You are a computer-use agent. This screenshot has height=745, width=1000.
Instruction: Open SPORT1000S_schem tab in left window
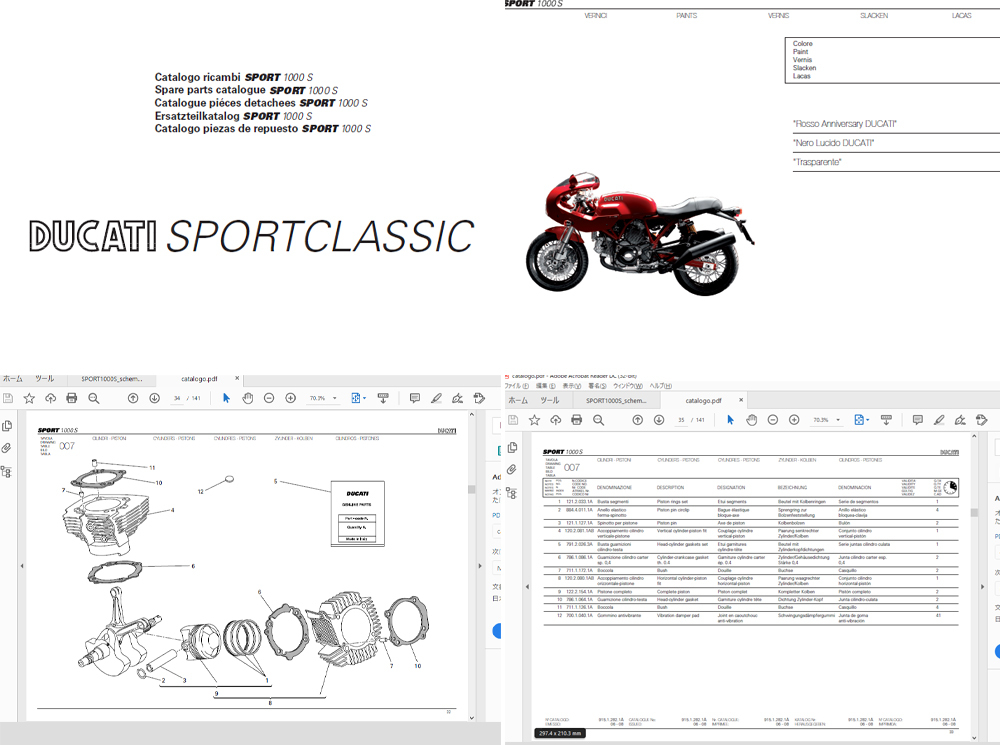point(112,379)
